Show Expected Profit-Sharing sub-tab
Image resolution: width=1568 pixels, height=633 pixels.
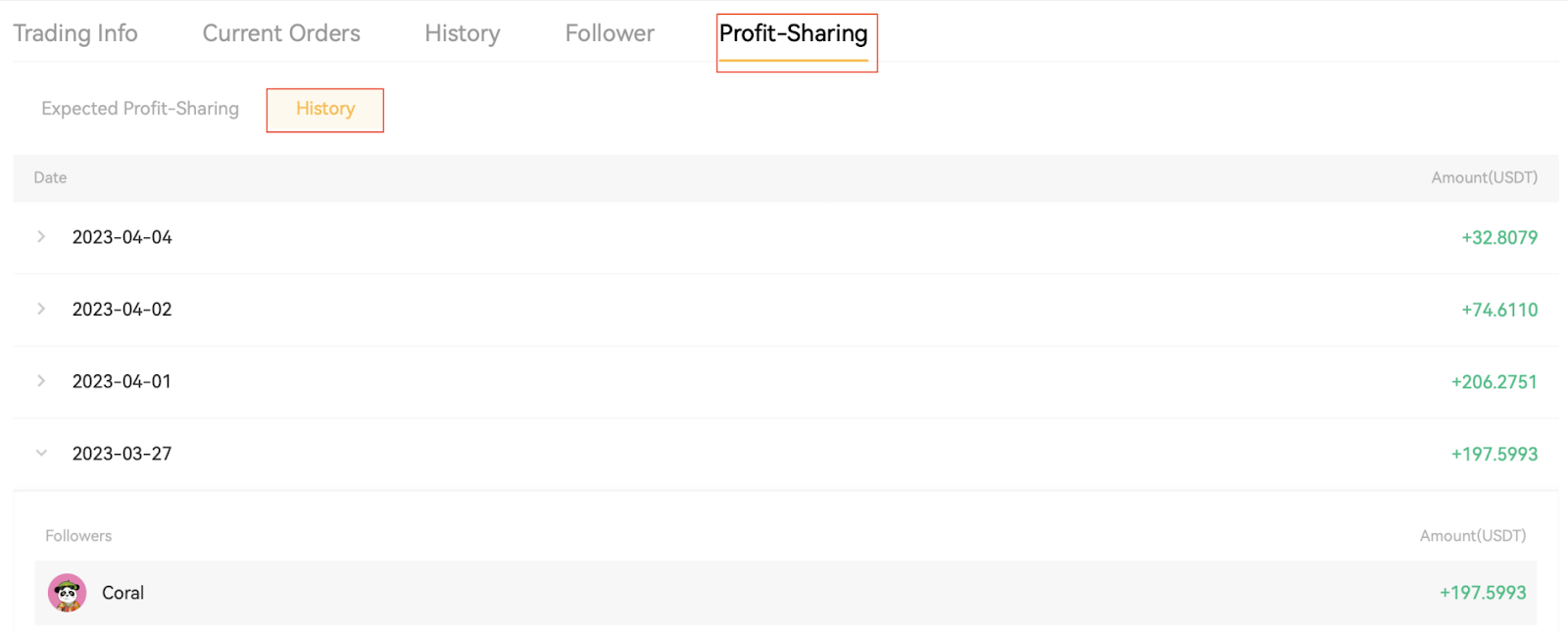(140, 109)
